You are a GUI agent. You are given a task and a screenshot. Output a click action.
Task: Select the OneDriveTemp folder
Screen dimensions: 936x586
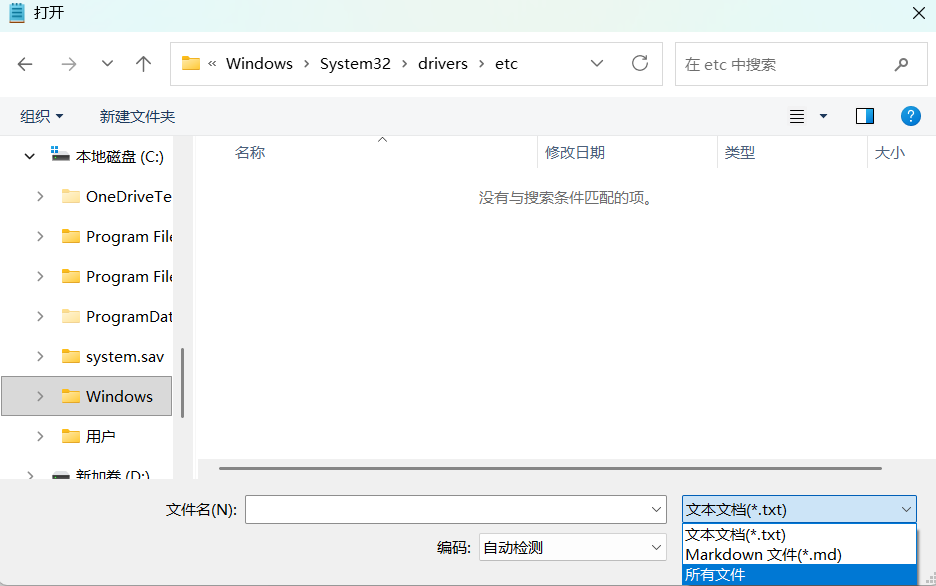coord(128,196)
